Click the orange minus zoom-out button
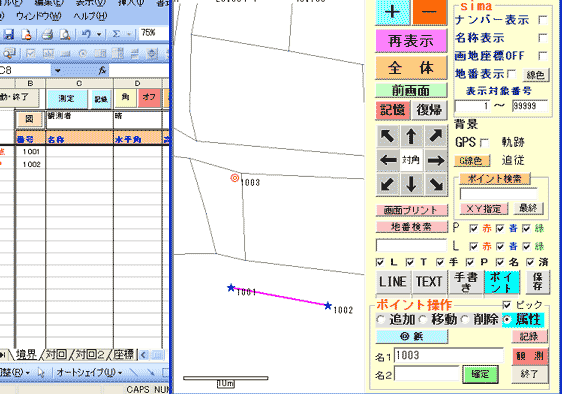 click(429, 12)
